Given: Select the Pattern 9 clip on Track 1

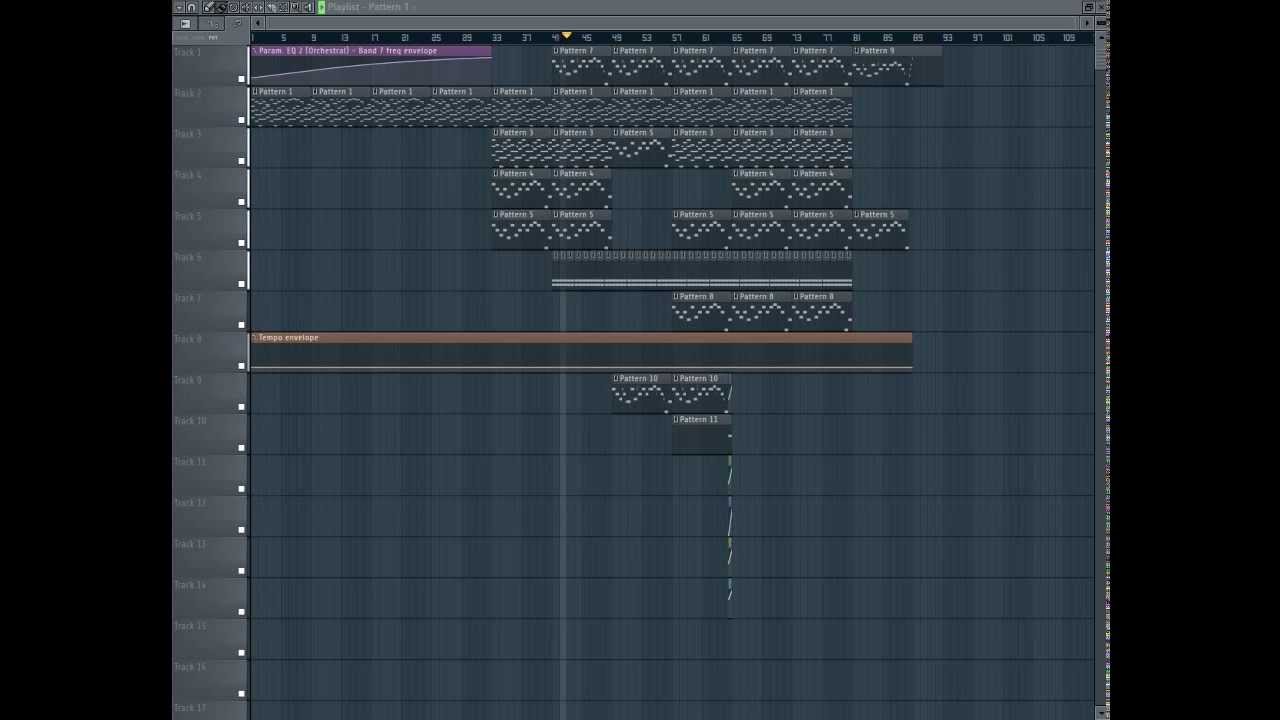Looking at the screenshot, I should pos(897,66).
